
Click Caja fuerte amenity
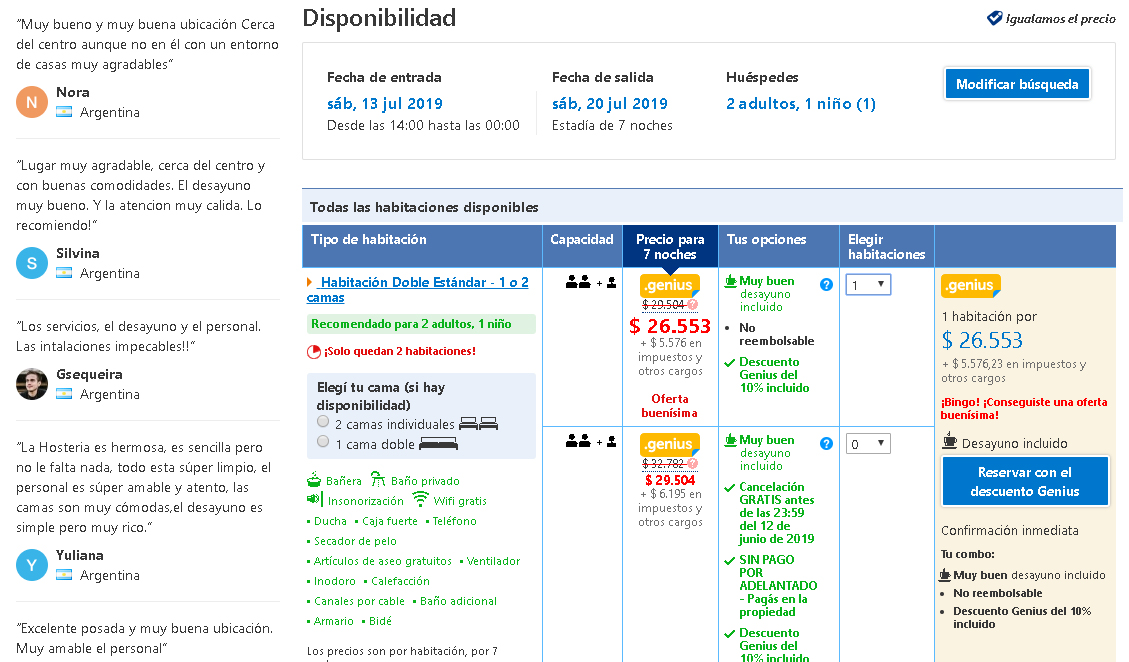(390, 520)
